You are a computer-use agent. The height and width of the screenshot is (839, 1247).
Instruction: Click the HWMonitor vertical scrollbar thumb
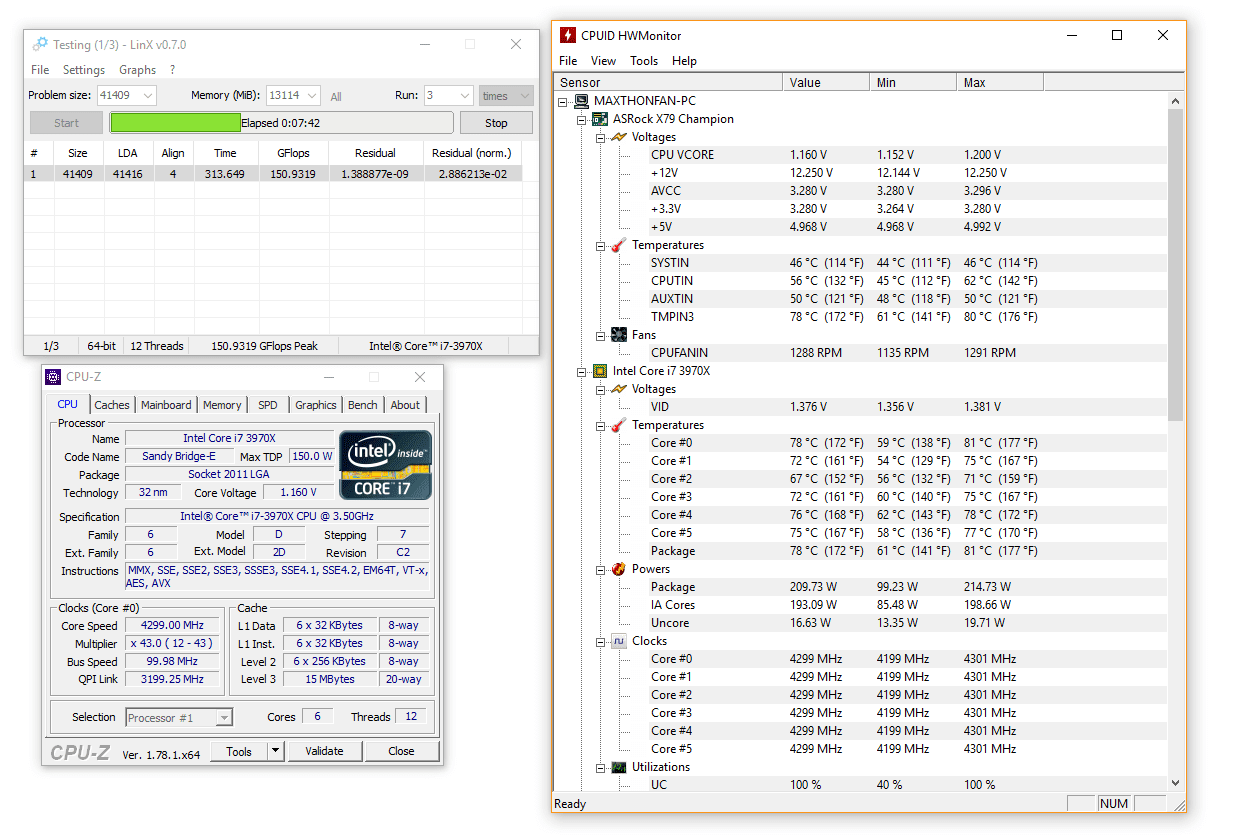[x=1175, y=264]
